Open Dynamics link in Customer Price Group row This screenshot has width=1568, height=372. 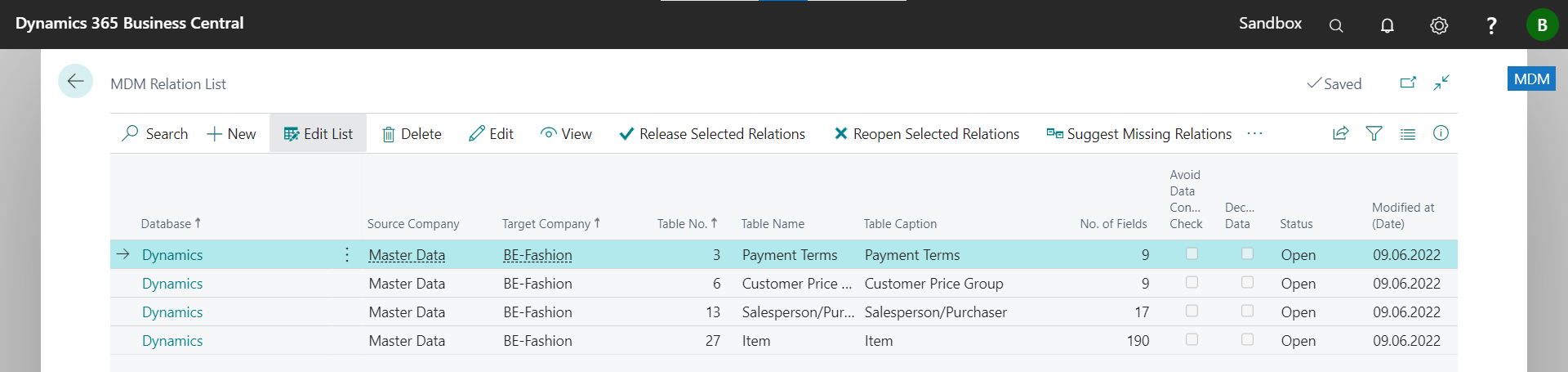click(x=172, y=284)
